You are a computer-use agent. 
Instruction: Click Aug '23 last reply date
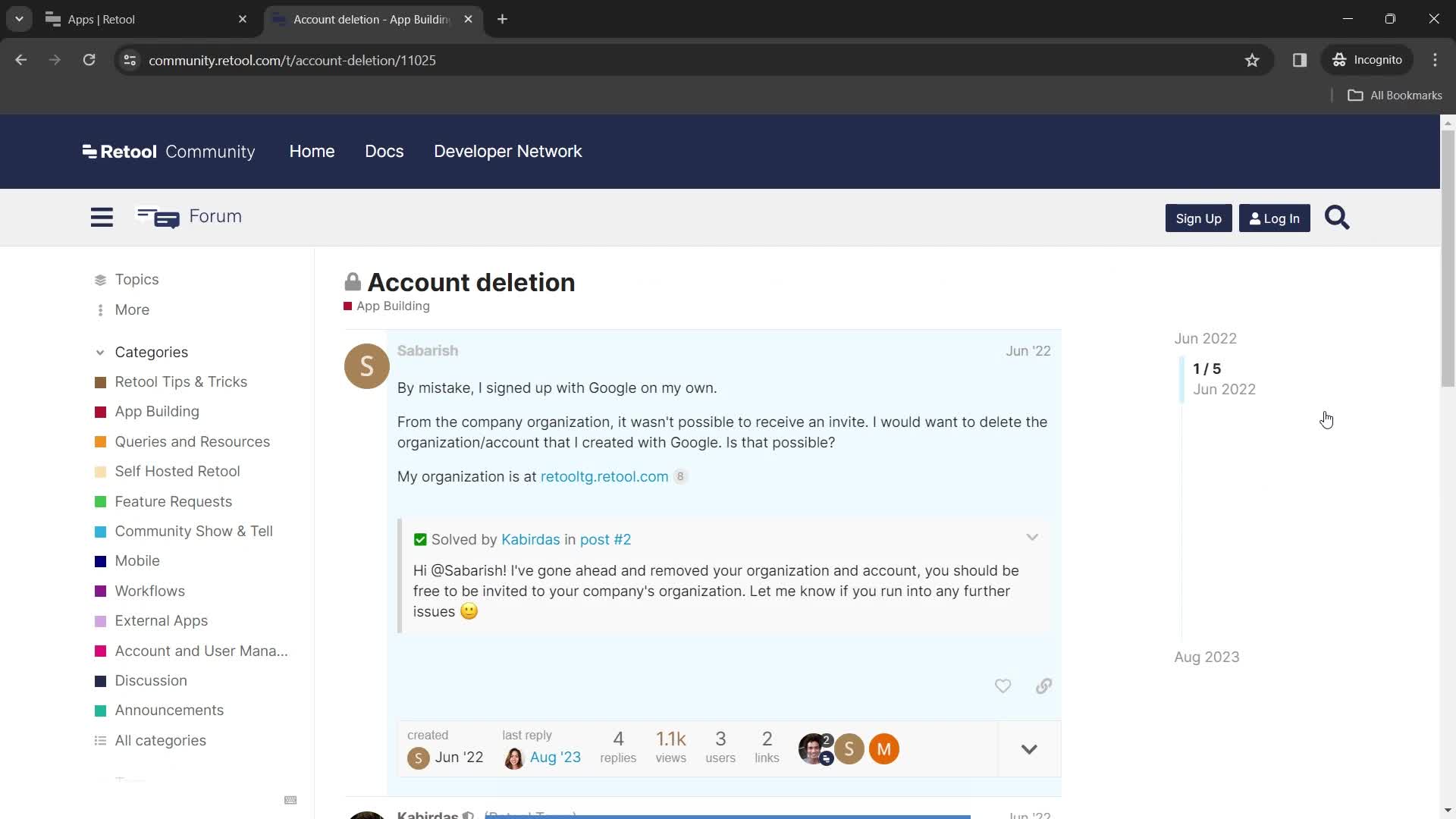click(555, 757)
